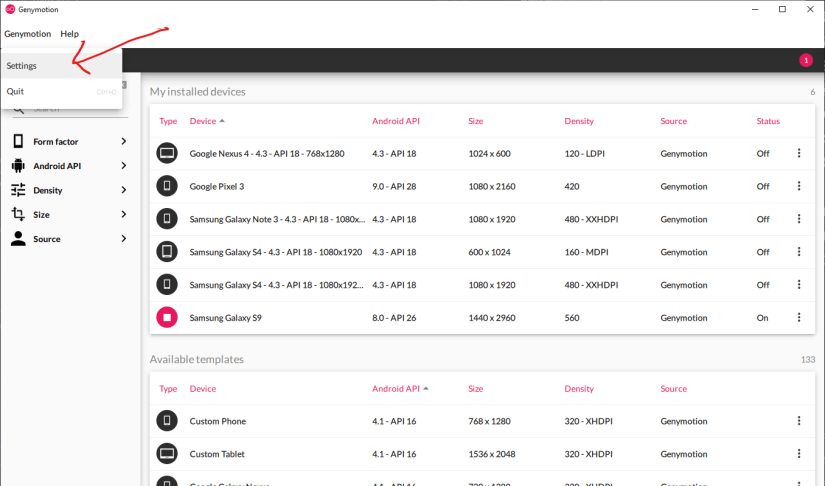
Task: Click the 'On' status of Galaxy S9
Action: pyautogui.click(x=762, y=318)
